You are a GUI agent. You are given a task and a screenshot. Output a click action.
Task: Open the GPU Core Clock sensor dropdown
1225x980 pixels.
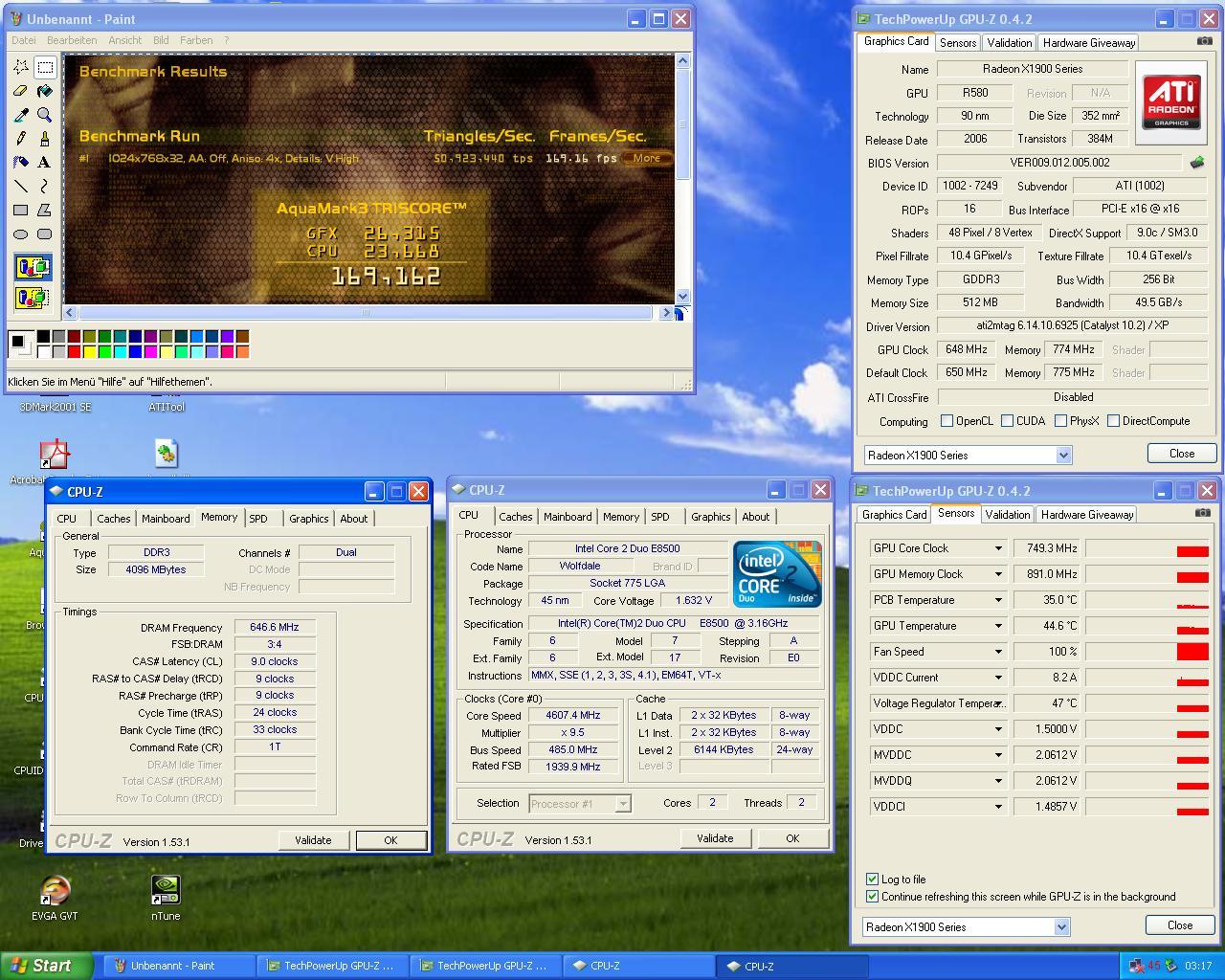coord(998,548)
